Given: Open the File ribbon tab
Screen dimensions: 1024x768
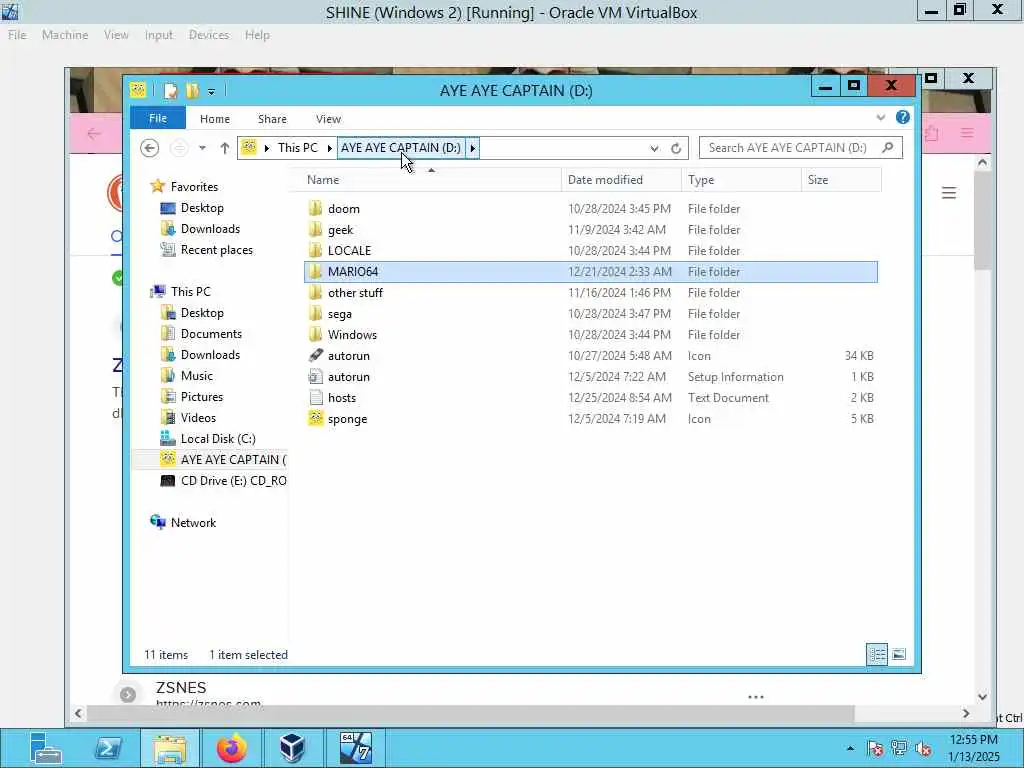Looking at the screenshot, I should 158,118.
